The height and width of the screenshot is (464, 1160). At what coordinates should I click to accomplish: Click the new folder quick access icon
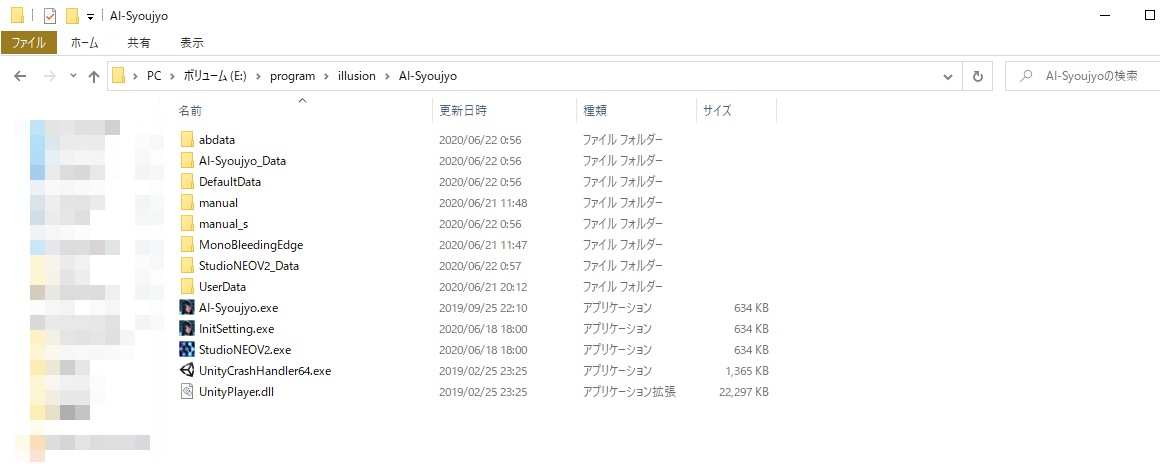point(72,16)
